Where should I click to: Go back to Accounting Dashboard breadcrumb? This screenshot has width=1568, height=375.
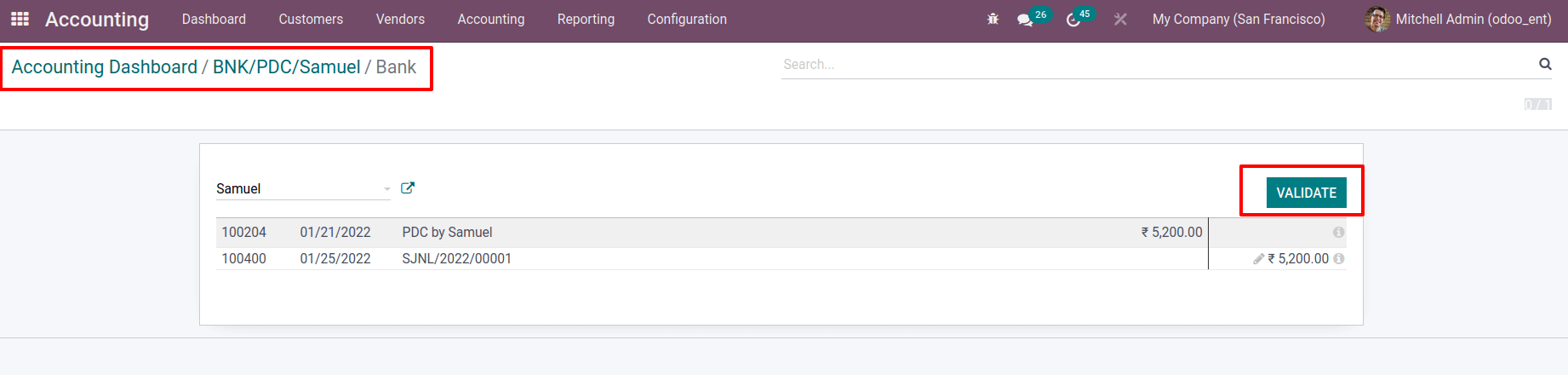[x=104, y=67]
